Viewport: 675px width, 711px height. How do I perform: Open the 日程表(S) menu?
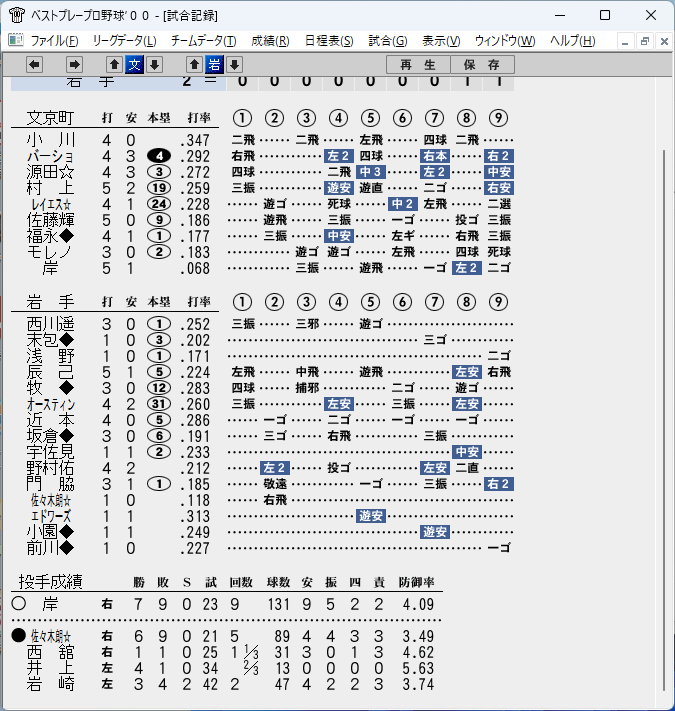[x=329, y=41]
